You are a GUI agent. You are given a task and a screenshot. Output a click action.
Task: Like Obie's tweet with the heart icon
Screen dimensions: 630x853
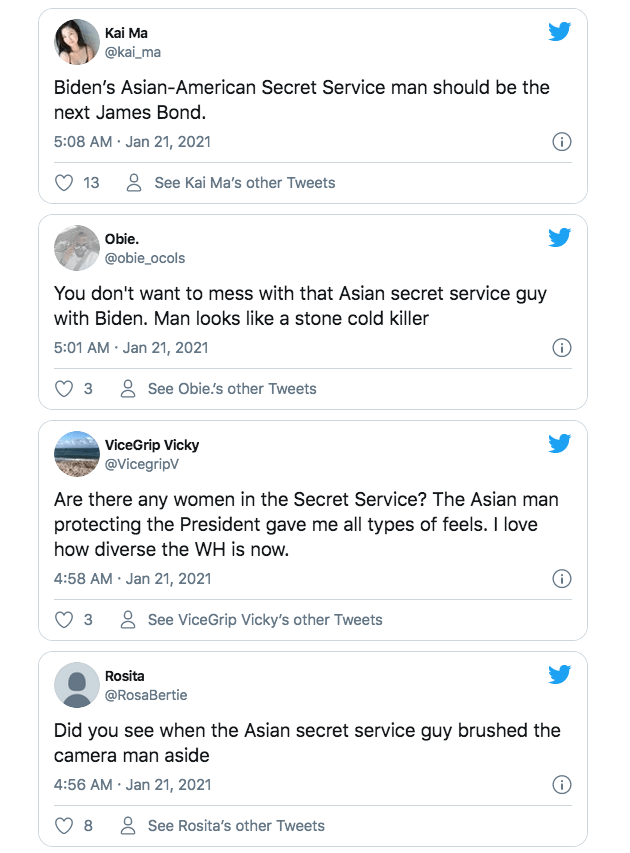[x=64, y=389]
